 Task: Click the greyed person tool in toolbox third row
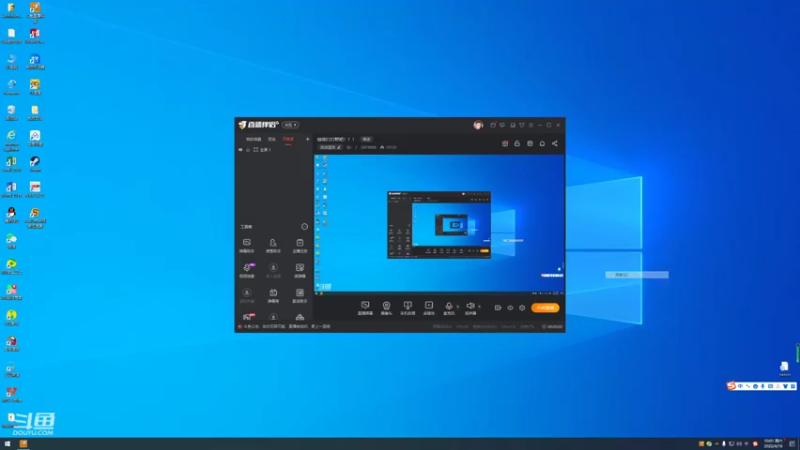(247, 295)
